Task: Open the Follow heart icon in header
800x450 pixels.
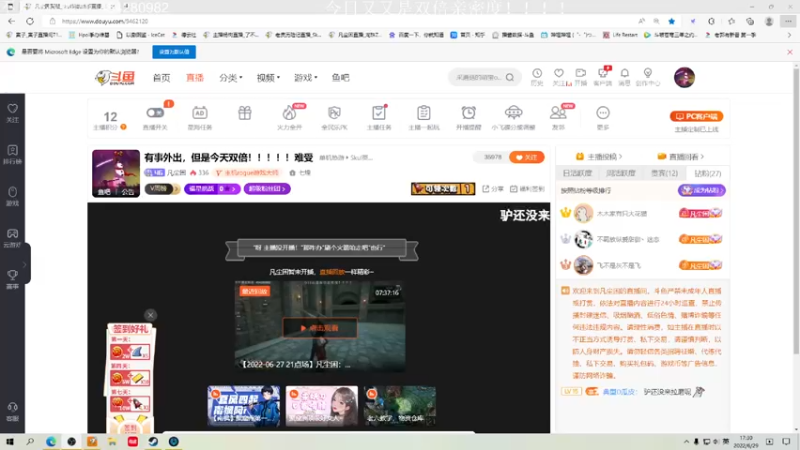Action: [559, 73]
